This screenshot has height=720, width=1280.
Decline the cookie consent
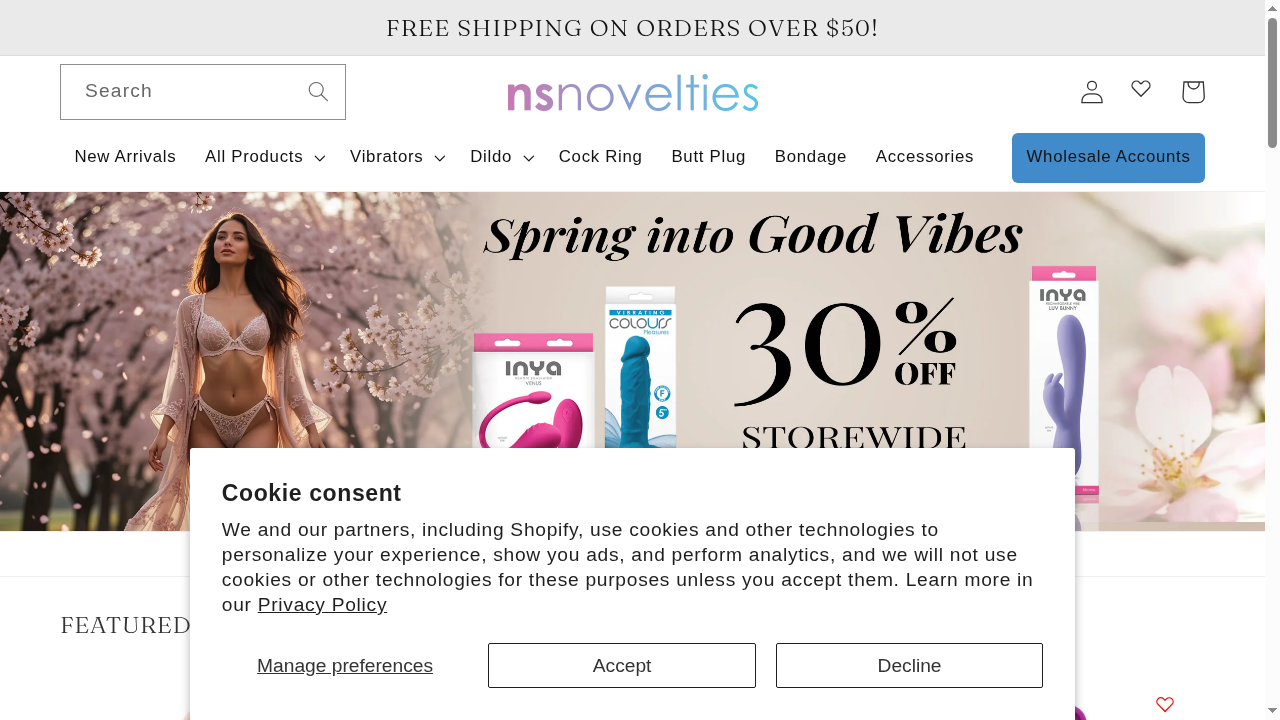tap(908, 665)
